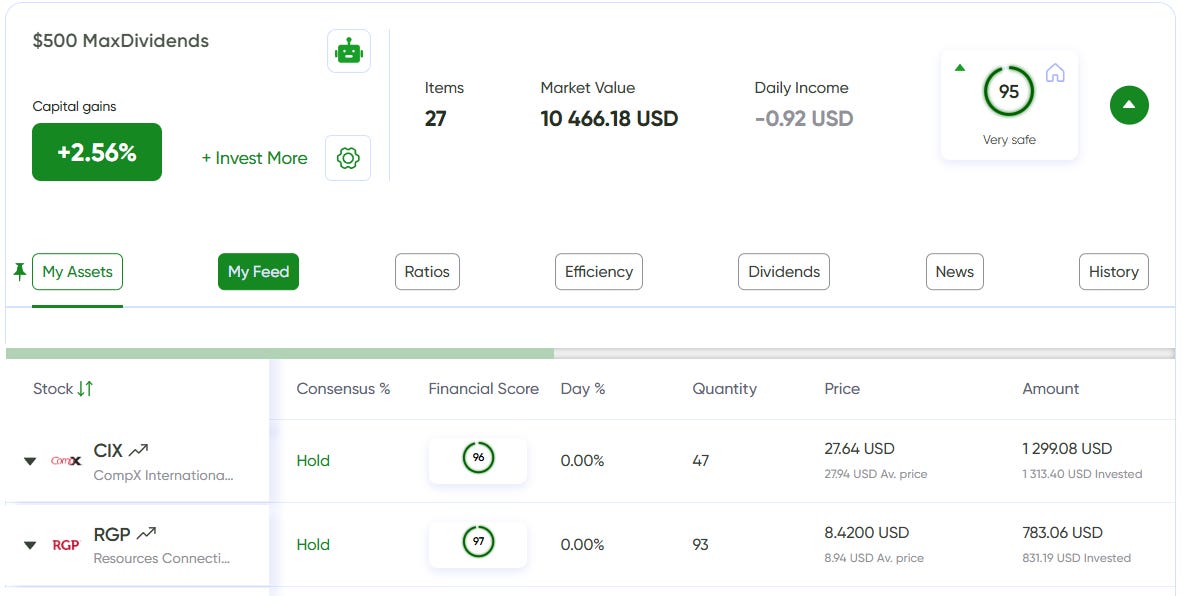
Task: Click the 10 466.18 USD market value
Action: point(609,118)
